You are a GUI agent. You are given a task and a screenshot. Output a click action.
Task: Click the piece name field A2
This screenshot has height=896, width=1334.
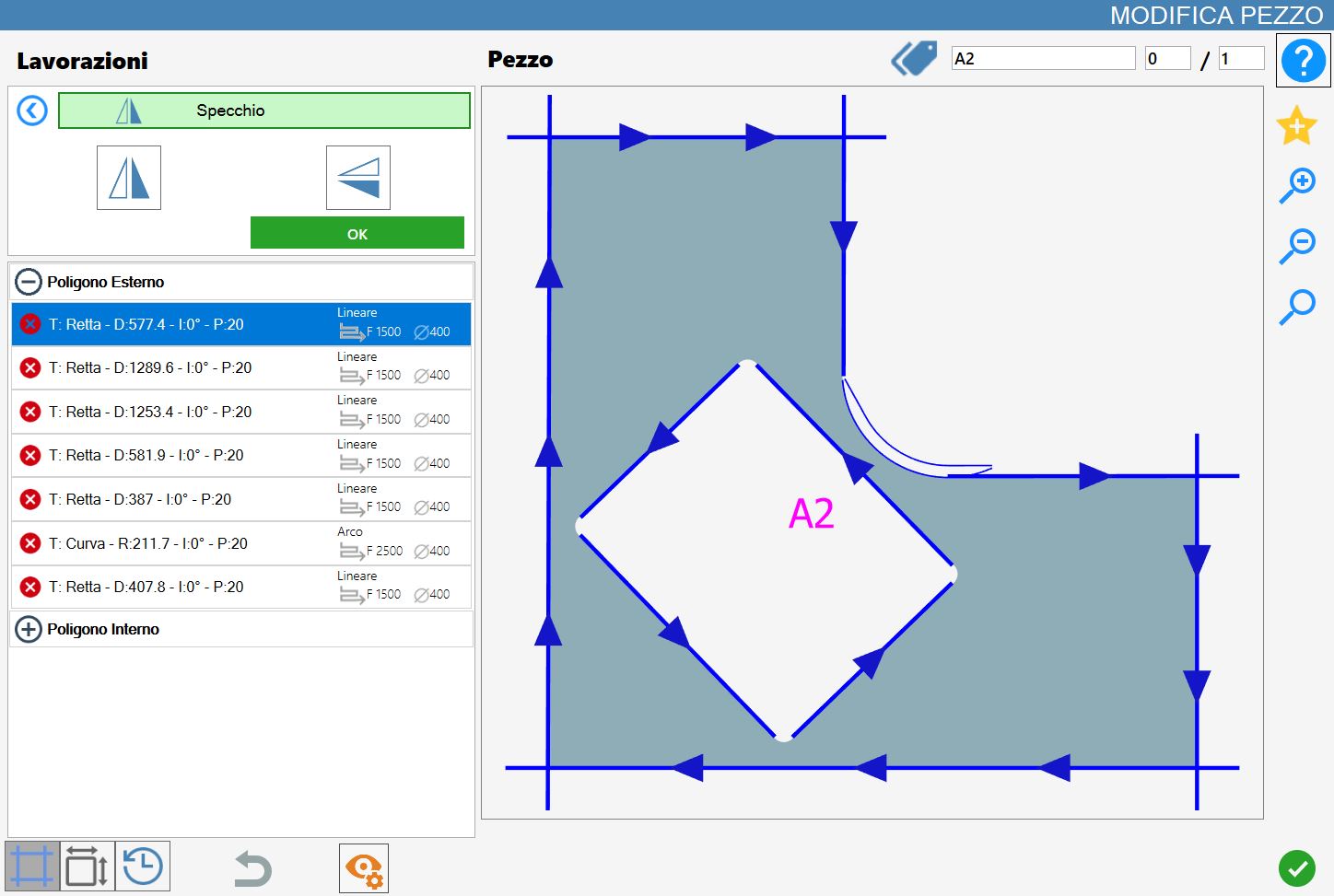tap(1043, 59)
